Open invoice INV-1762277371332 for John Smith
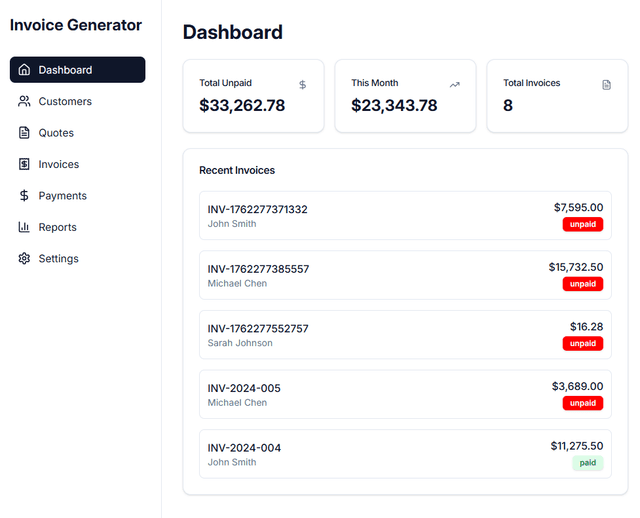This screenshot has width=640, height=518. pos(258,210)
